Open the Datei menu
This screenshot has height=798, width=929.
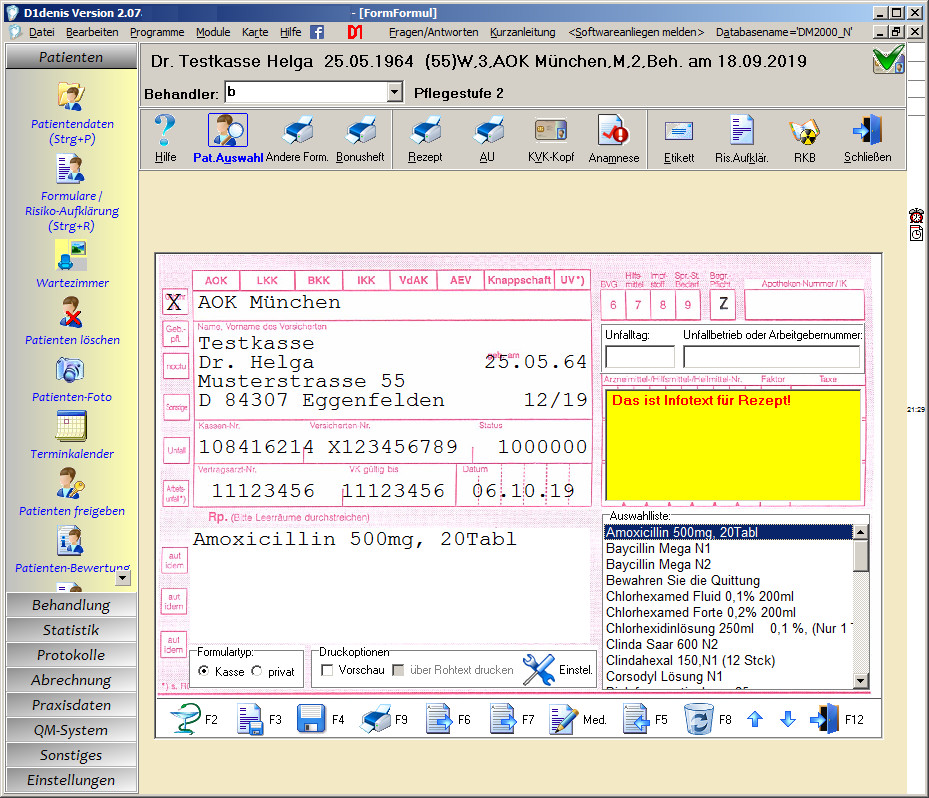coord(41,32)
